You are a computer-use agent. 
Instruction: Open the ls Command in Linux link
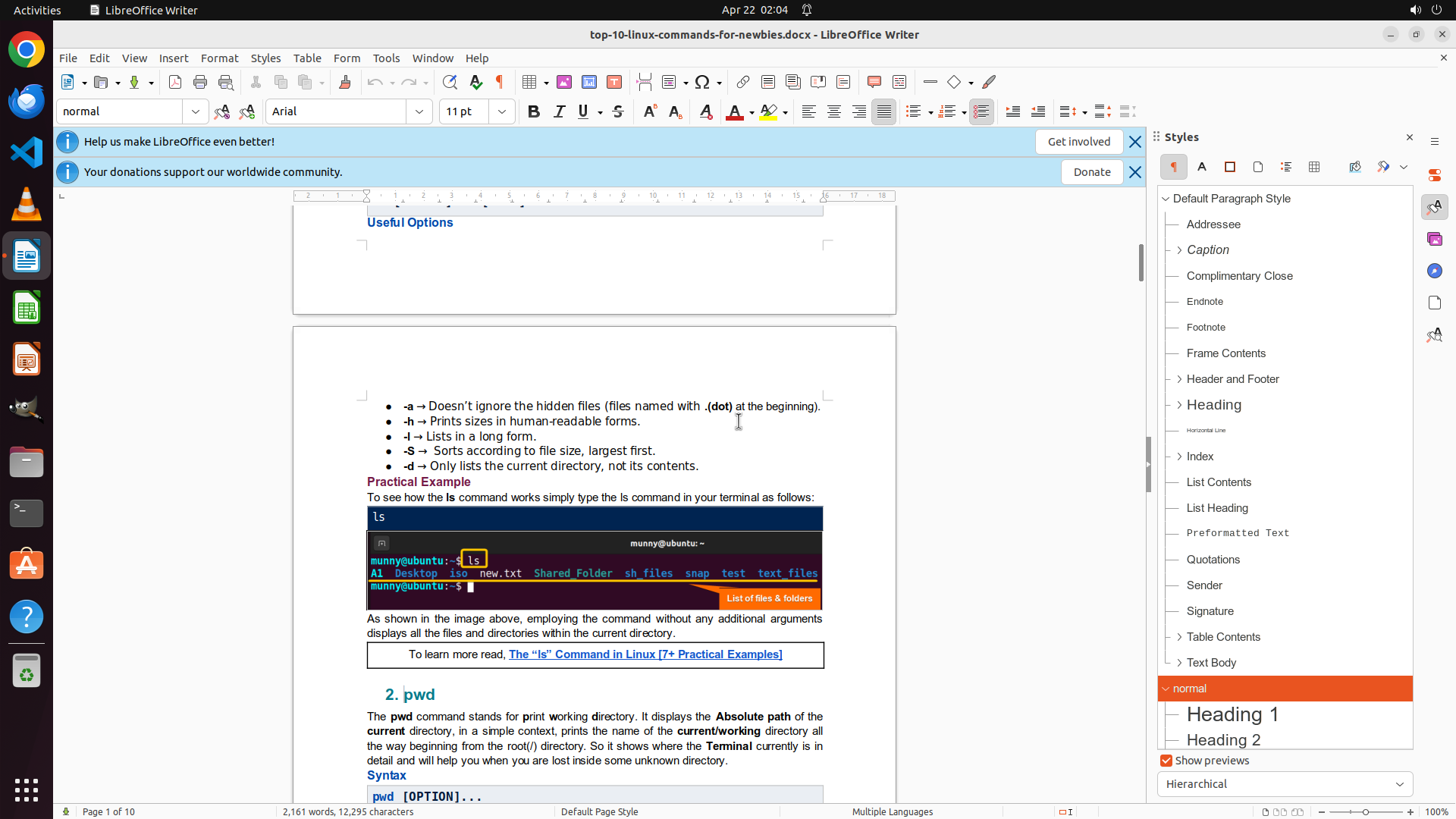point(645,654)
